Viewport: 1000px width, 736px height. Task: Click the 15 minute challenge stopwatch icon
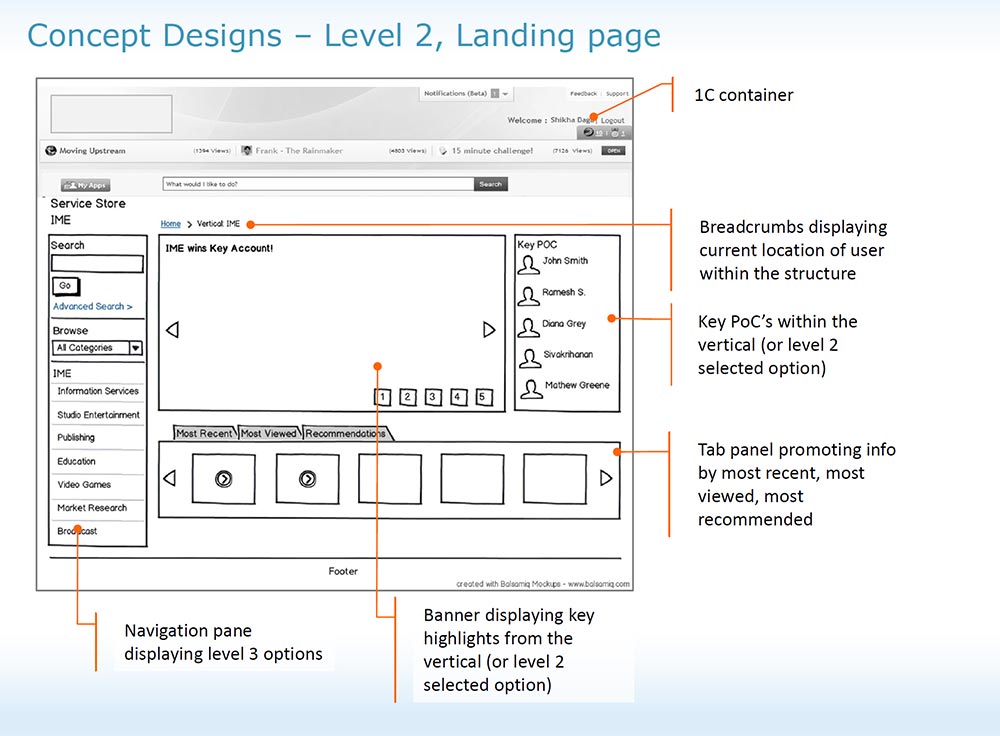[x=443, y=149]
